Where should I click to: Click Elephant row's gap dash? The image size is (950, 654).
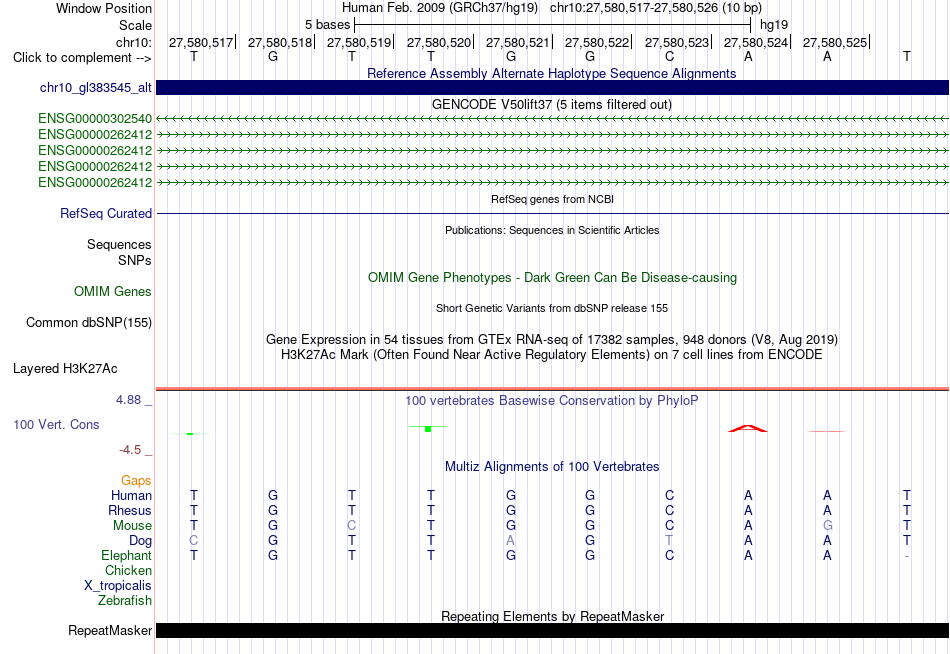point(906,556)
